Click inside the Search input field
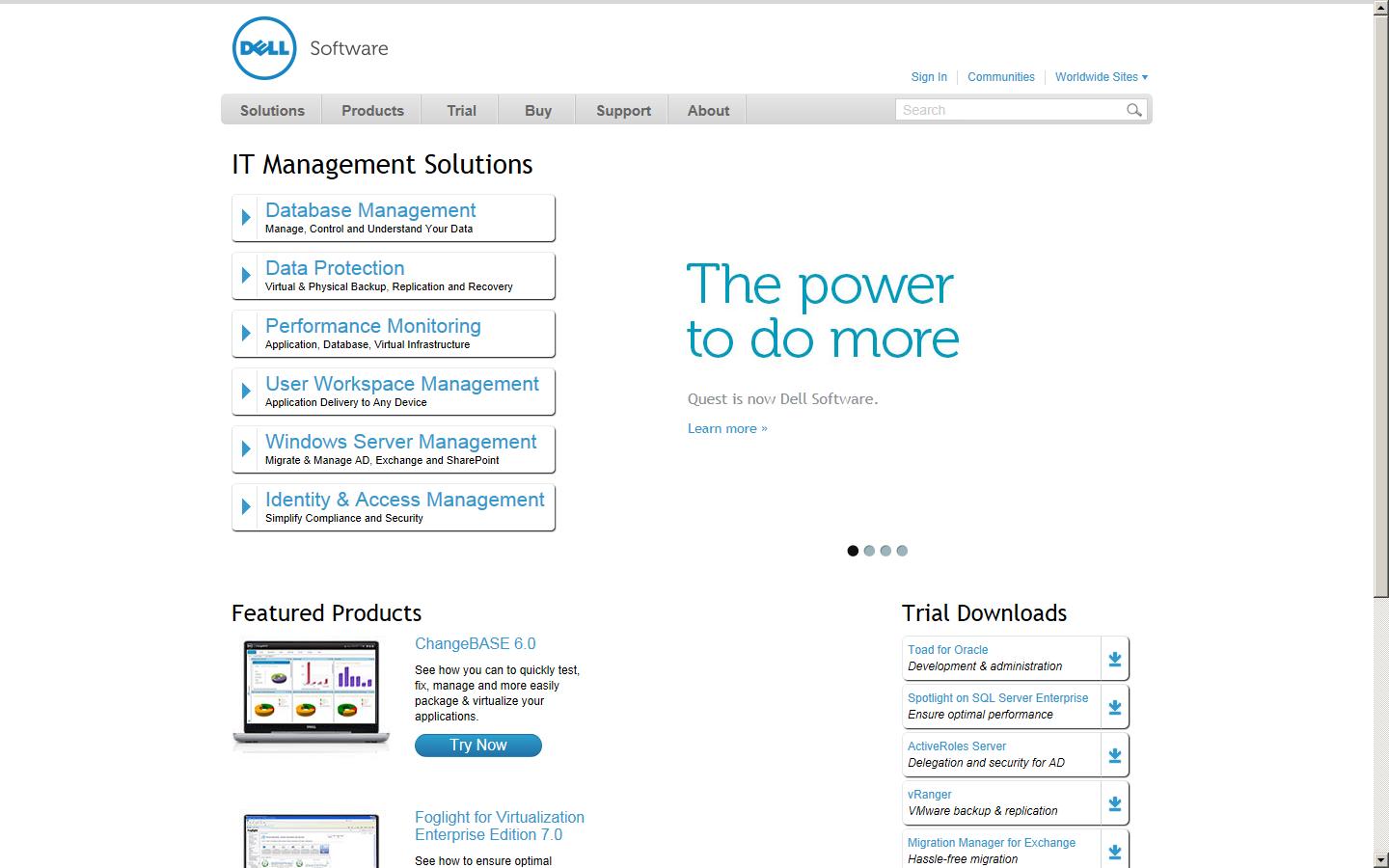Image resolution: width=1389 pixels, height=868 pixels. [x=1003, y=109]
